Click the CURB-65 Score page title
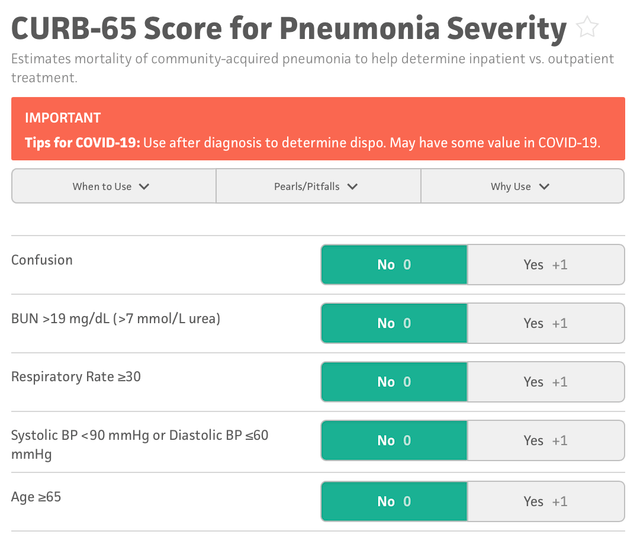The width and height of the screenshot is (640, 541). point(289,29)
